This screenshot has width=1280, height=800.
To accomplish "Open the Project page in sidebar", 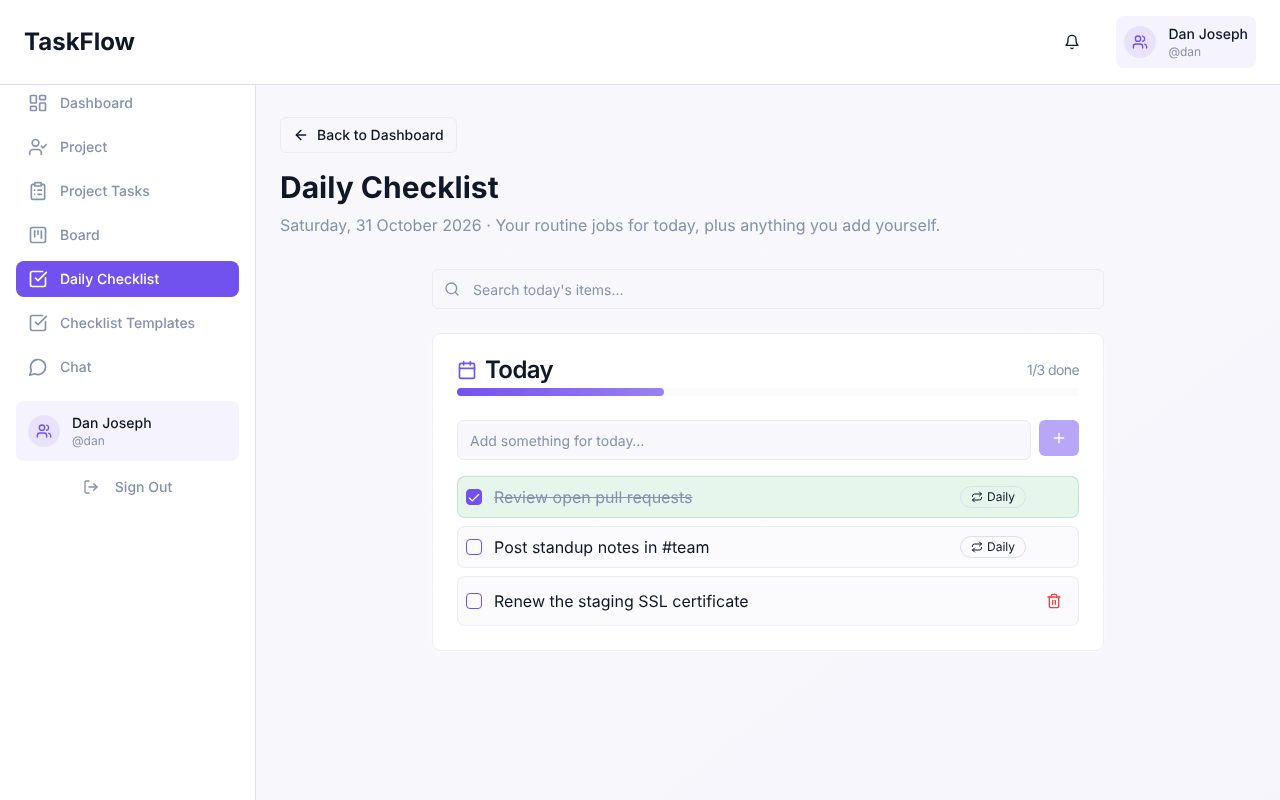I will [x=127, y=147].
